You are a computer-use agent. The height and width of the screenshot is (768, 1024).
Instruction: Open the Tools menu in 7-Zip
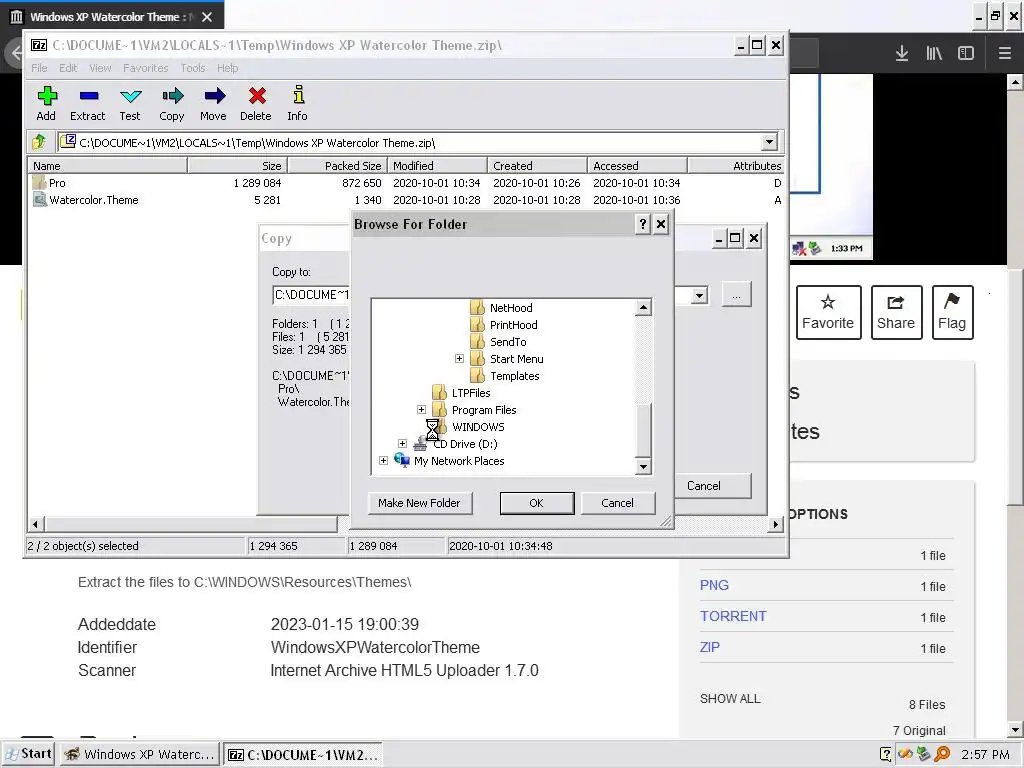[x=193, y=68]
